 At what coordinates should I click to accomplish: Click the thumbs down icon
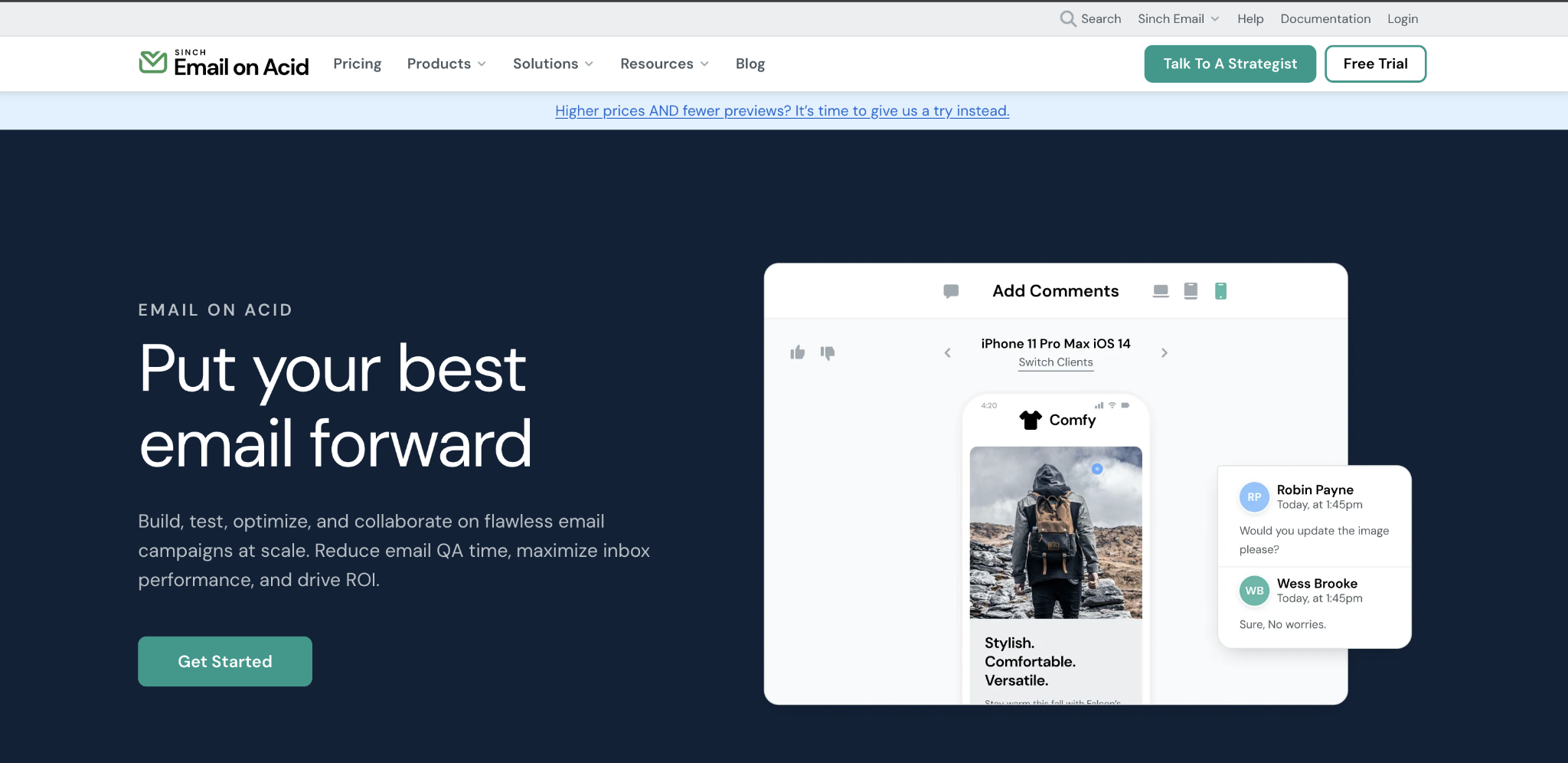pos(828,352)
